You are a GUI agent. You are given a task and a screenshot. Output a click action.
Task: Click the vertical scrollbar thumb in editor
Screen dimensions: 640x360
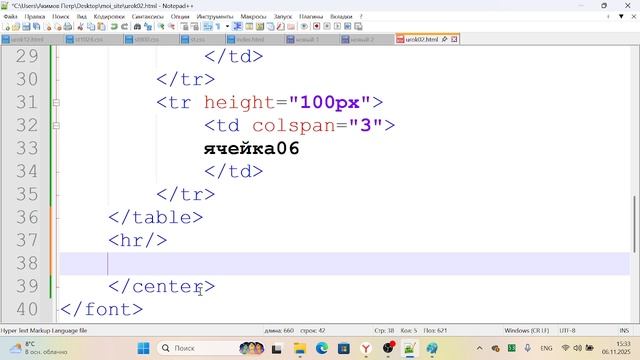pyautogui.click(x=635, y=224)
